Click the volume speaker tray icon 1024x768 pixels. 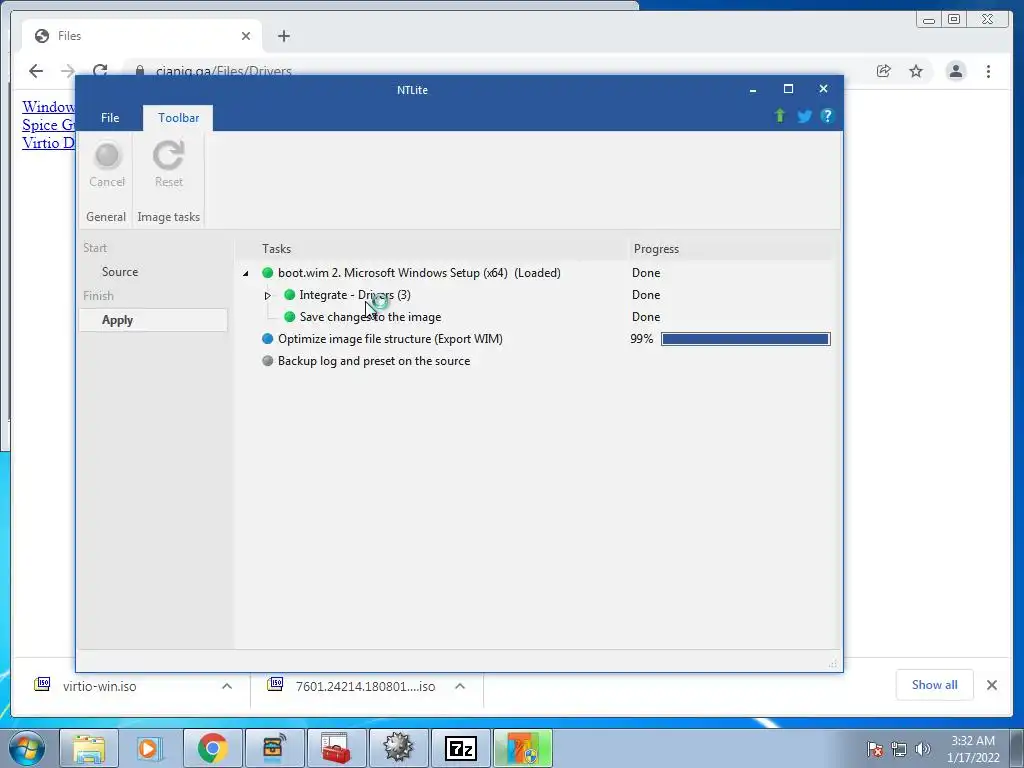[x=923, y=749]
